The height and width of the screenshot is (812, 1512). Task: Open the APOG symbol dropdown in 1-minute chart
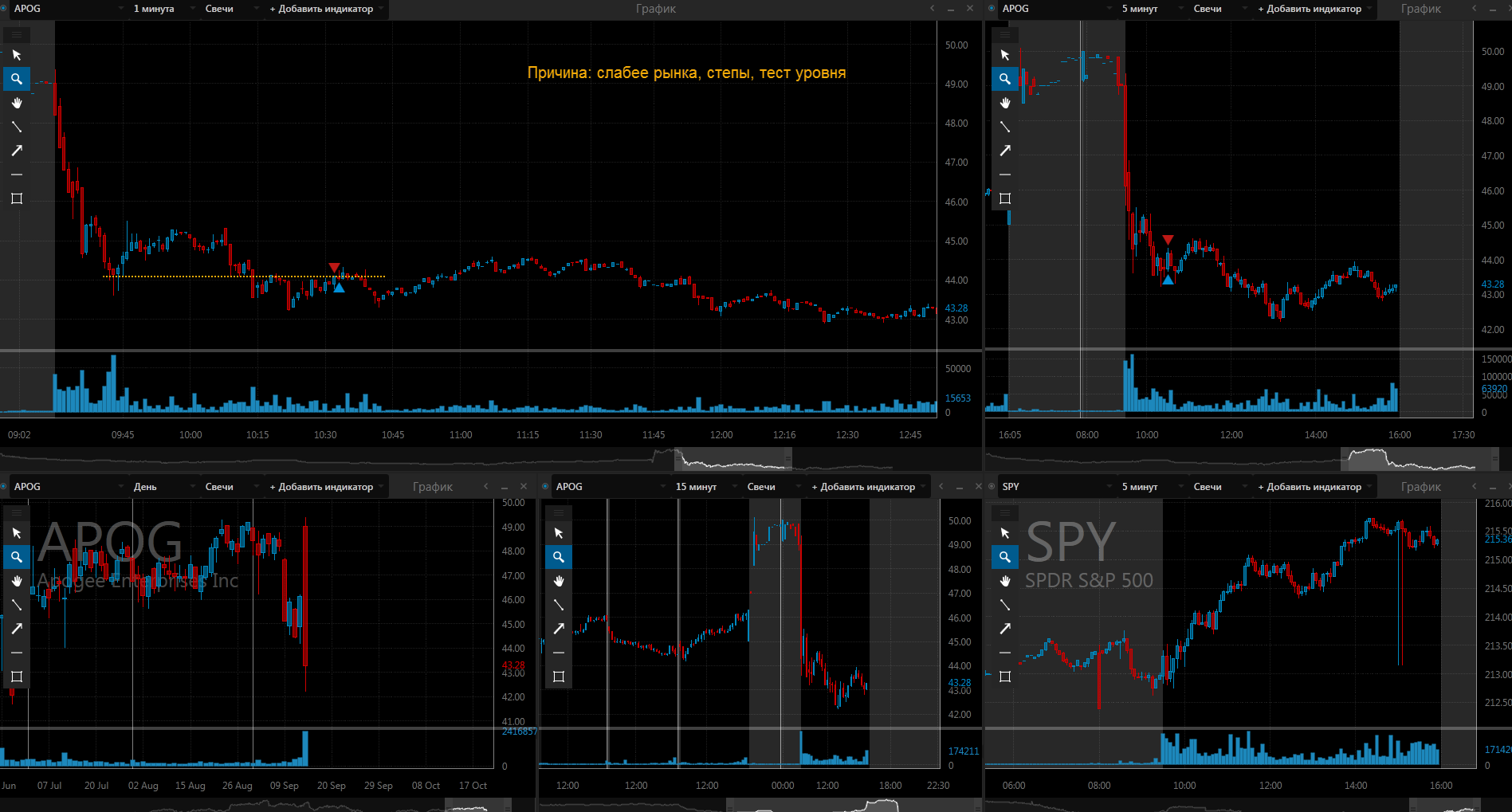pos(69,9)
